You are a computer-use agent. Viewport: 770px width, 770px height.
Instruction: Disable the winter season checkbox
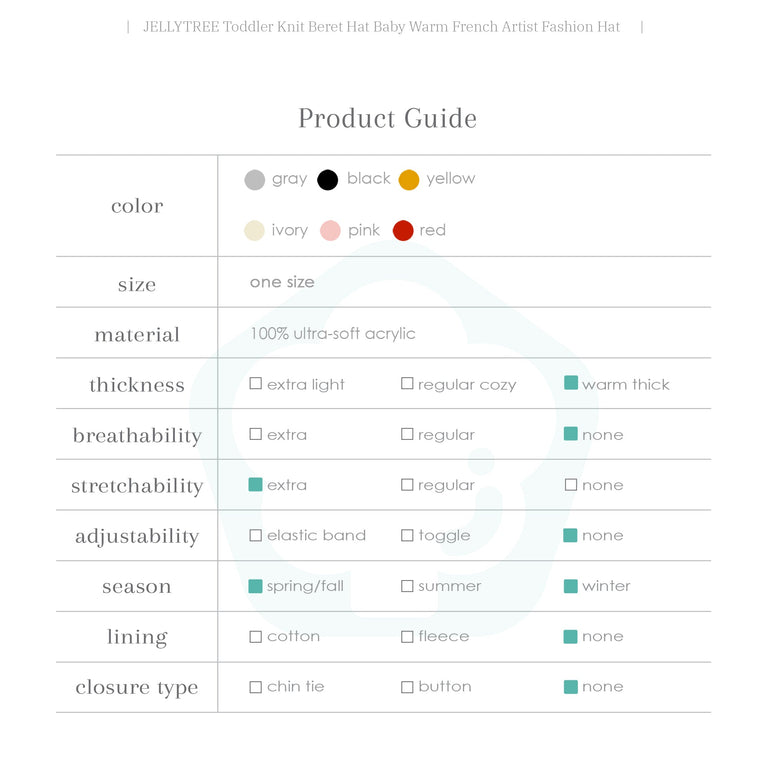coord(571,586)
